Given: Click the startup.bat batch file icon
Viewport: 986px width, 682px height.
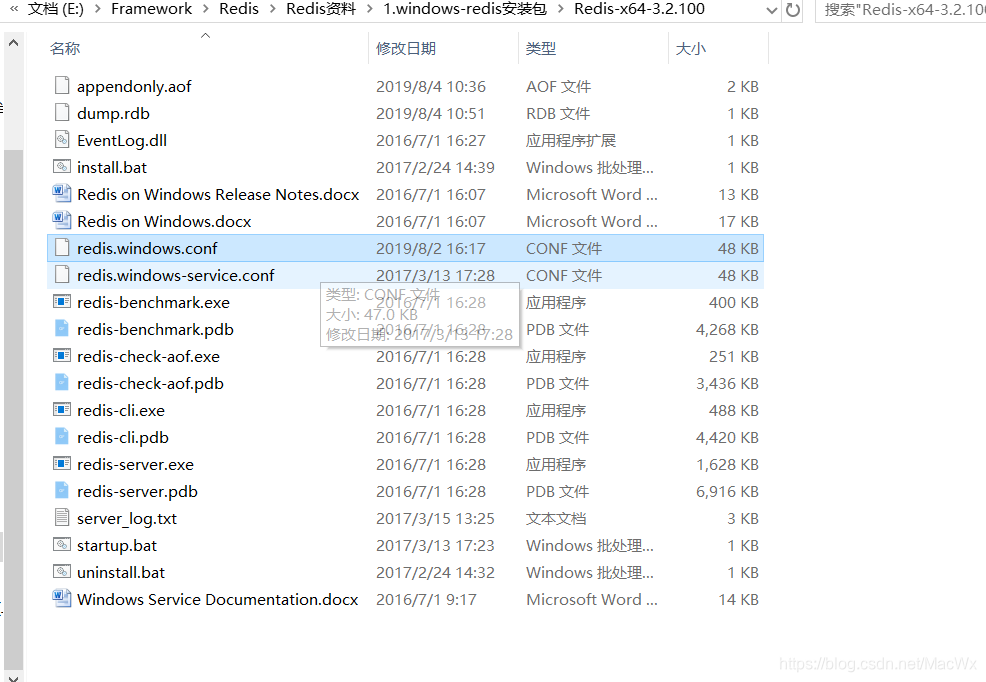Looking at the screenshot, I should pyautogui.click(x=62, y=546).
